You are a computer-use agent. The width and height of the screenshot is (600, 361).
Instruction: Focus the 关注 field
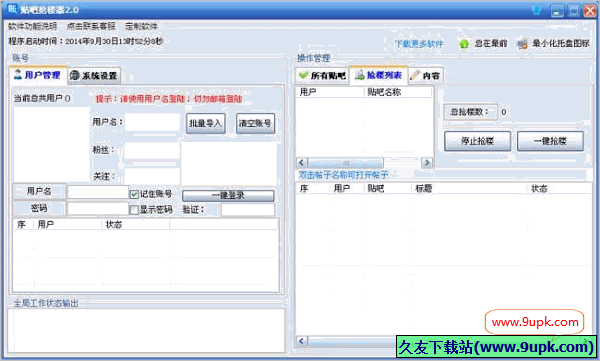[x=152, y=176]
